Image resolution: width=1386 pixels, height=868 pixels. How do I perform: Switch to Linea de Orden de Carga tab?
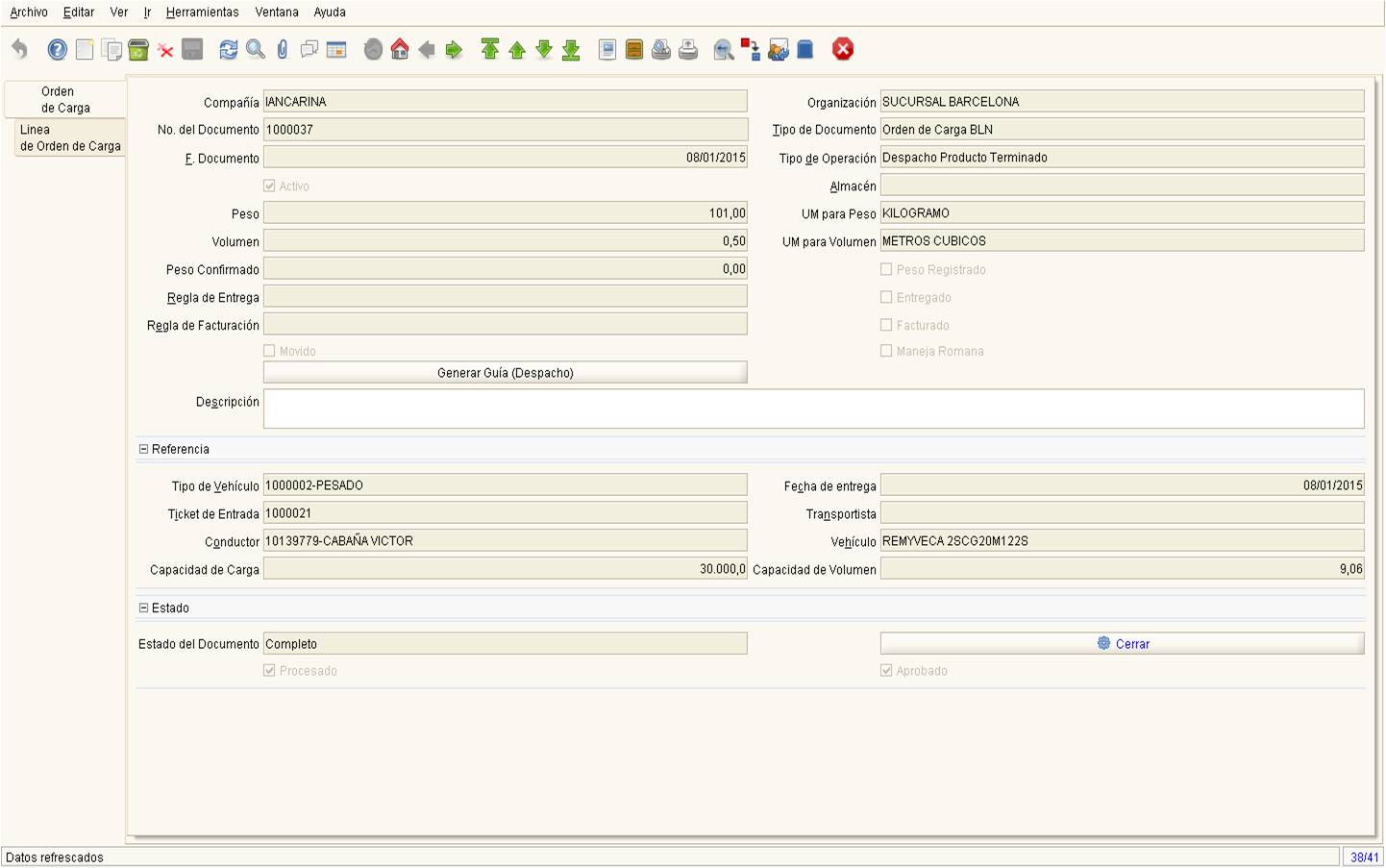point(70,137)
